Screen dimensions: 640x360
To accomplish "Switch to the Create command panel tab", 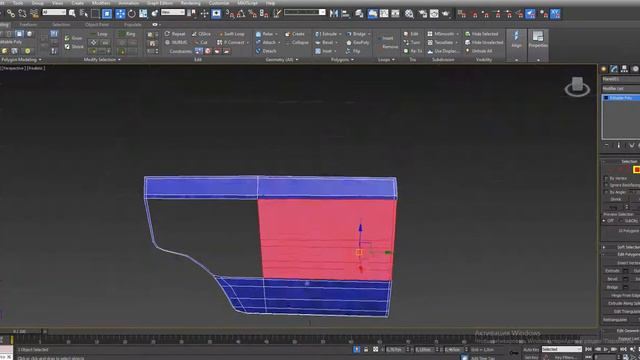I will pos(604,69).
